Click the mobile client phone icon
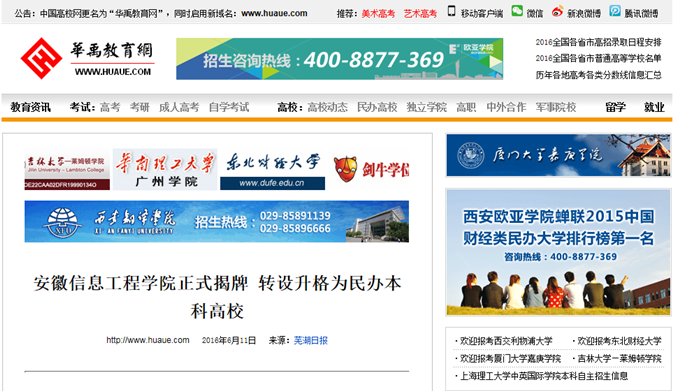 coord(451,11)
